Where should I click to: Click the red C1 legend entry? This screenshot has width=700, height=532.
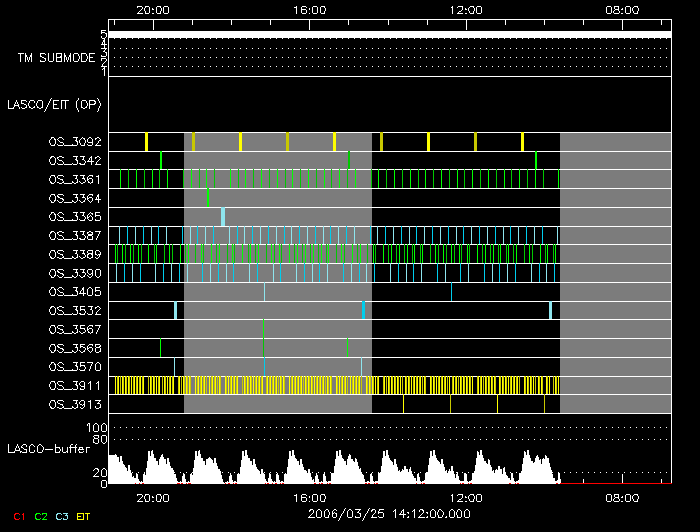(18, 516)
